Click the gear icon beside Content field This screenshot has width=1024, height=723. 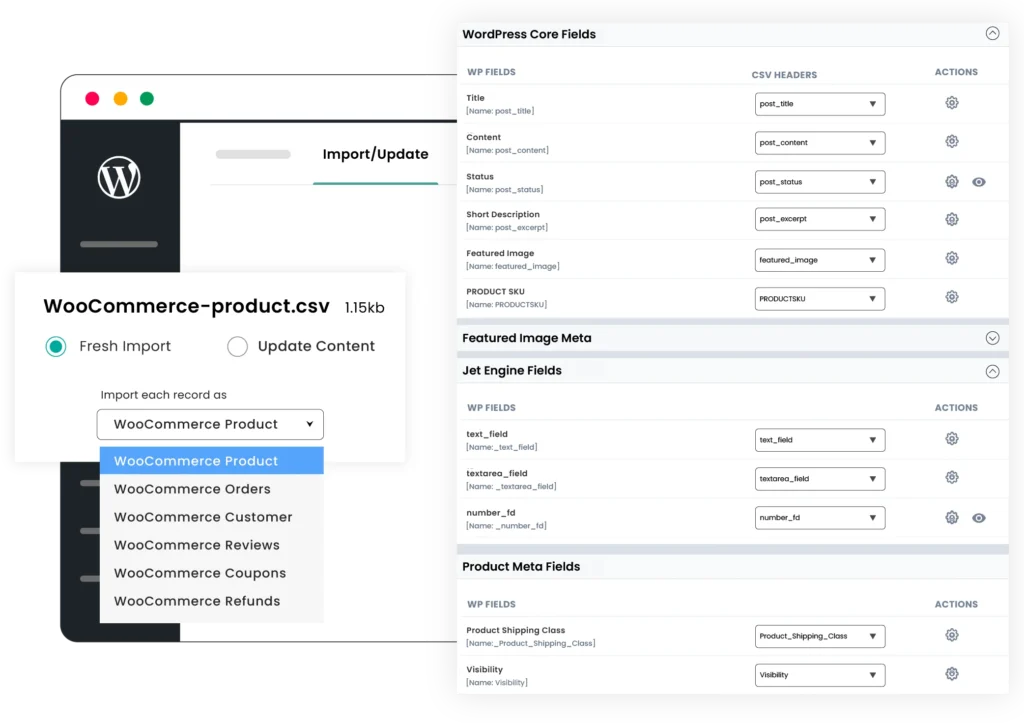click(951, 142)
